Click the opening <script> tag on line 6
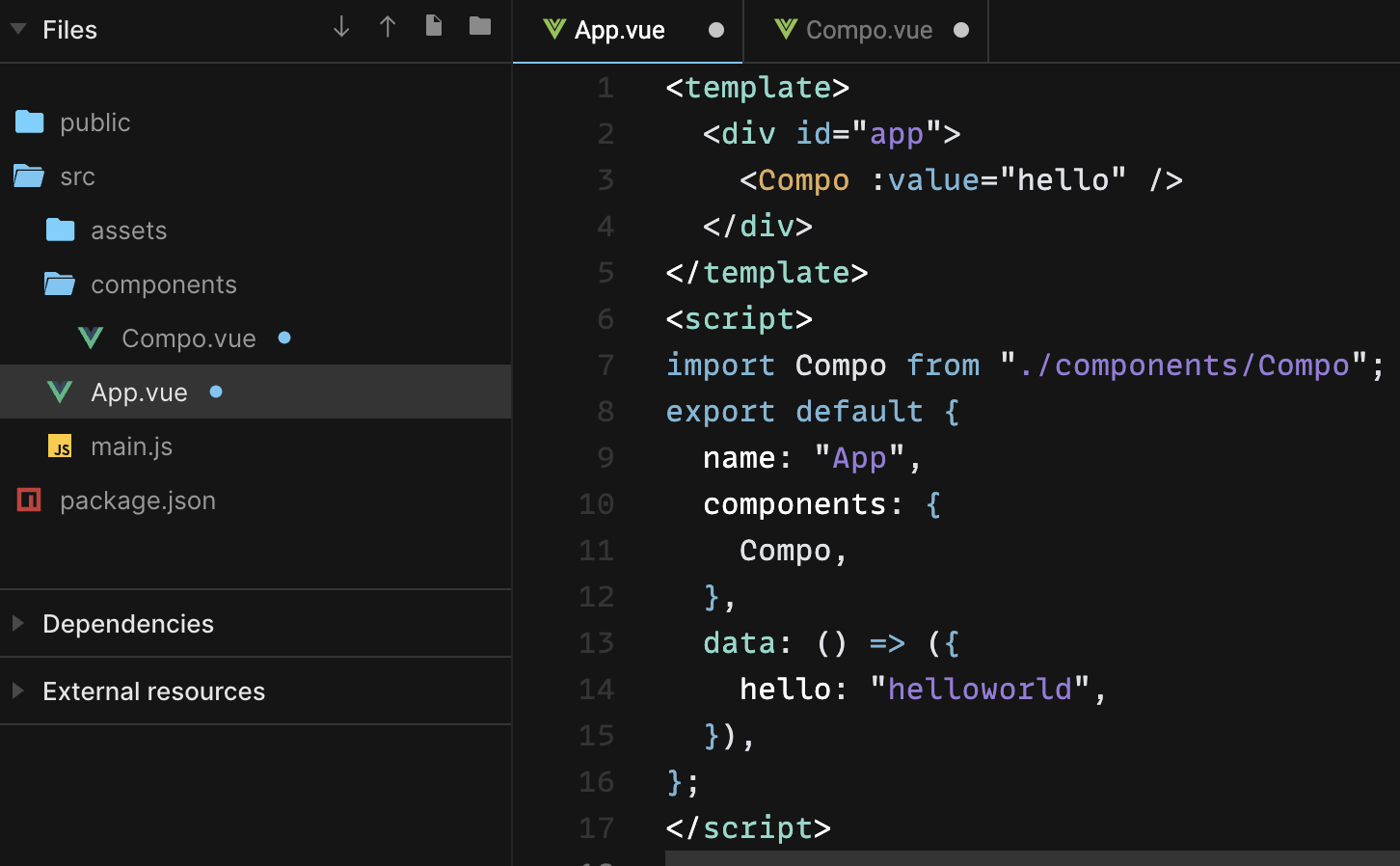Viewport: 1400px width, 866px height. pos(739,319)
